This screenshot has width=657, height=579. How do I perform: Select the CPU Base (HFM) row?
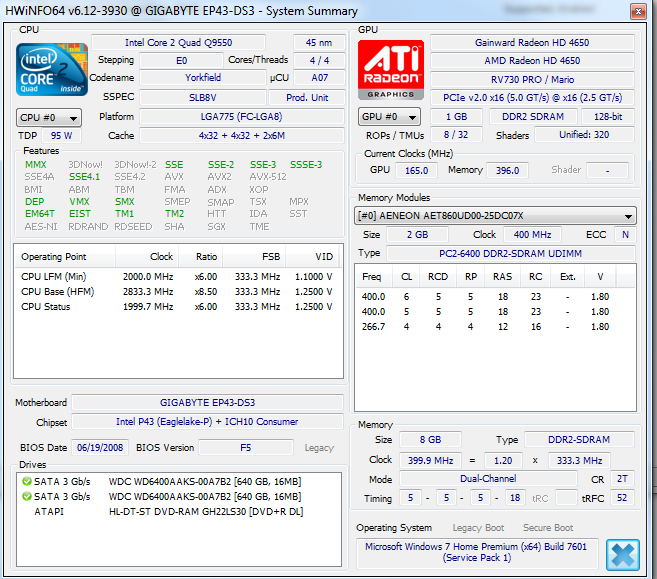[178, 292]
